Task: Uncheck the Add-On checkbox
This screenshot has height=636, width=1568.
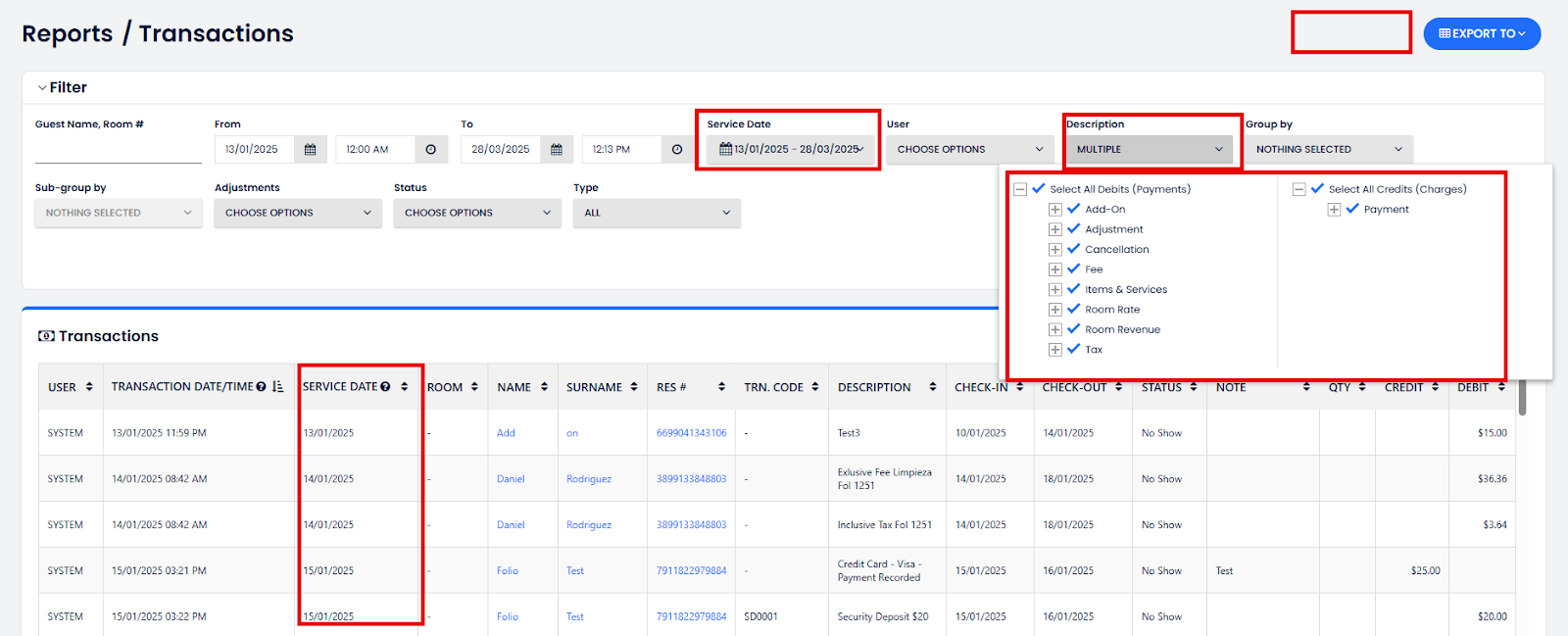Action: (x=1074, y=209)
